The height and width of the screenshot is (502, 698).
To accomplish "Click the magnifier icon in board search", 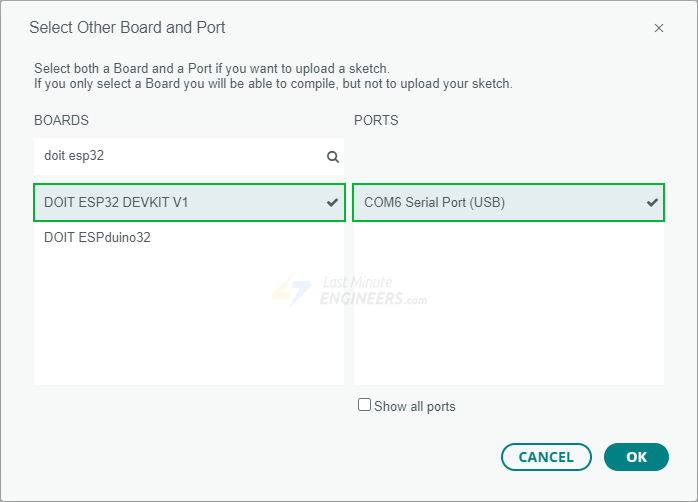I will point(333,157).
